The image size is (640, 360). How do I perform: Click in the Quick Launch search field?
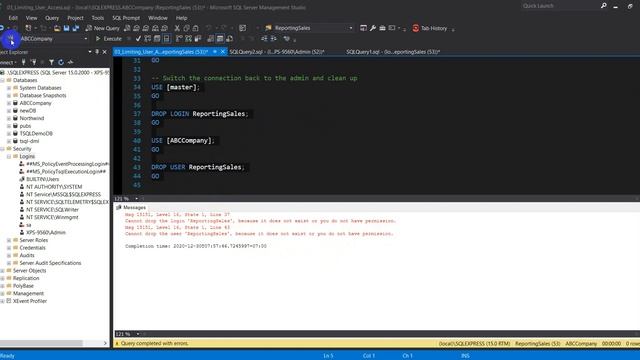560,6
